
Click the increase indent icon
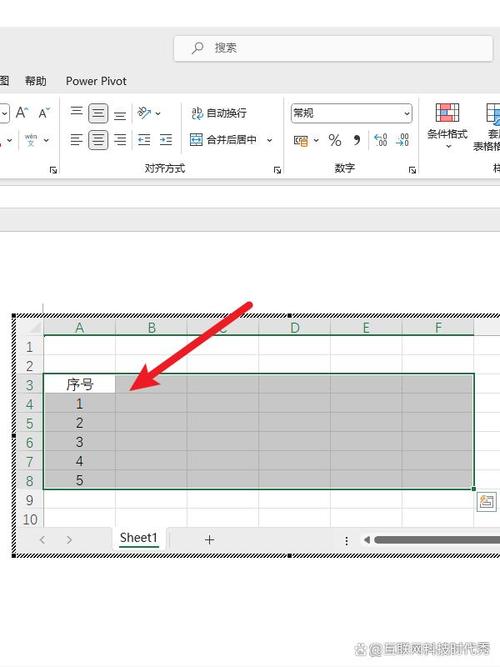pos(166,140)
